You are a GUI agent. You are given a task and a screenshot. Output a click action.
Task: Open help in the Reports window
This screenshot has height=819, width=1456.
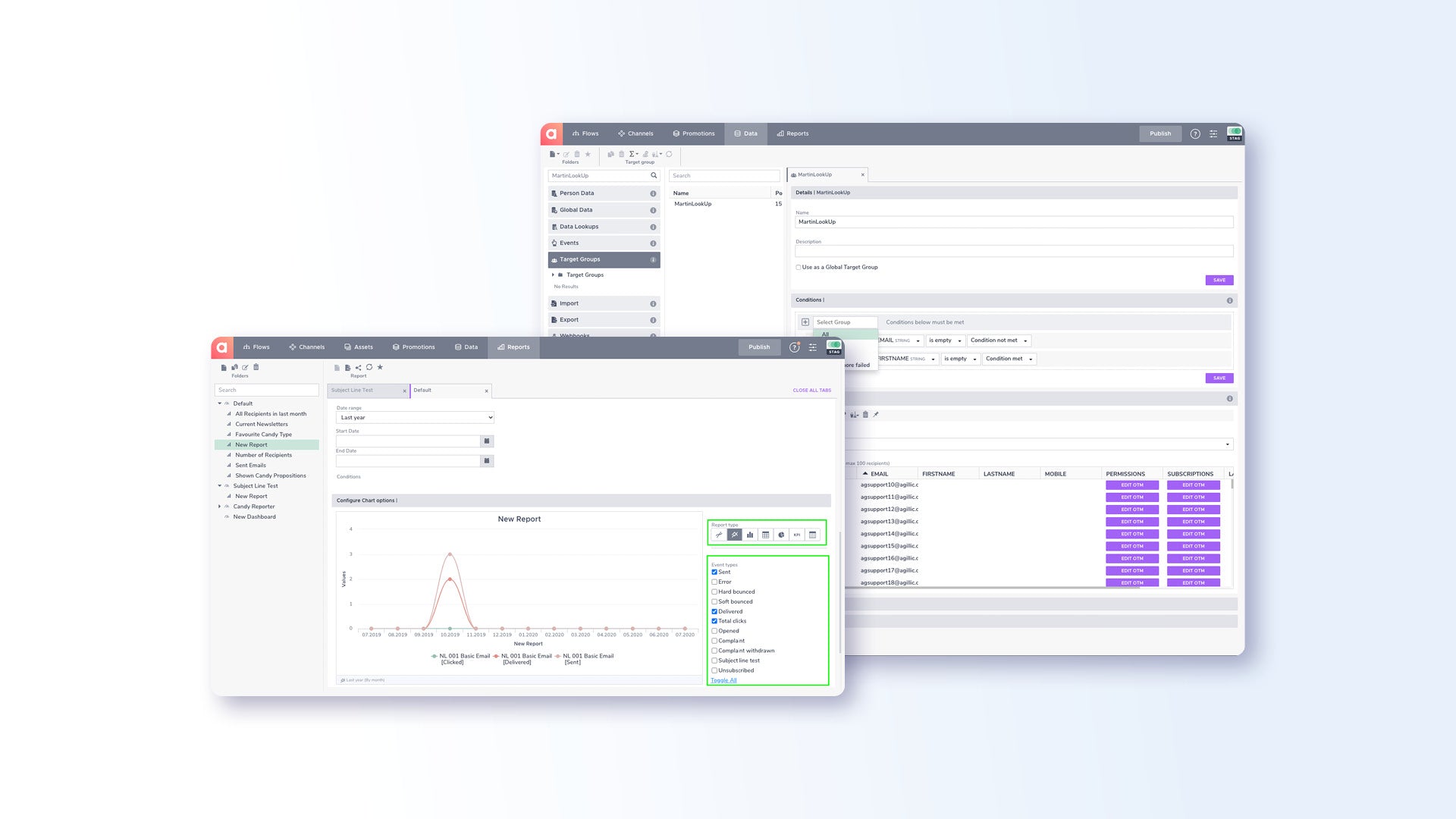point(794,347)
